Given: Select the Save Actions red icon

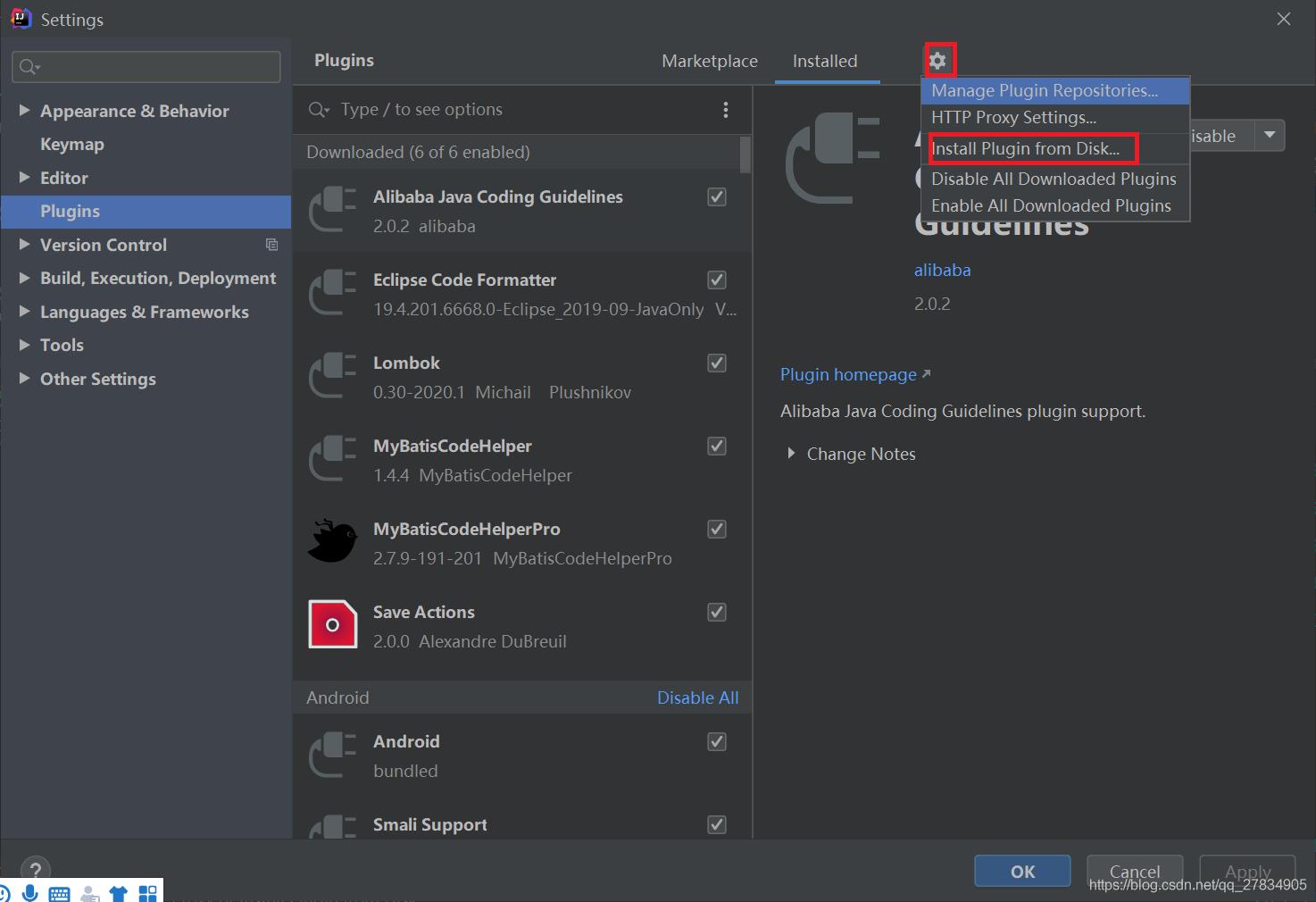Looking at the screenshot, I should 332,624.
